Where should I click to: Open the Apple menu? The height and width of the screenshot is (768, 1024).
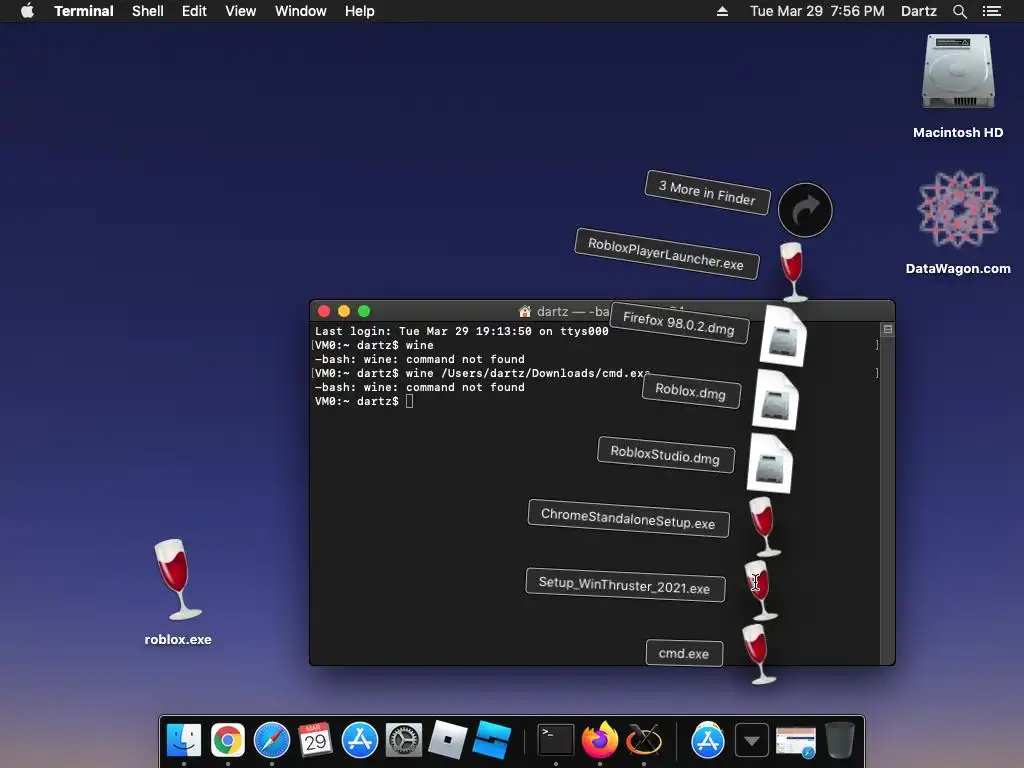[27, 11]
